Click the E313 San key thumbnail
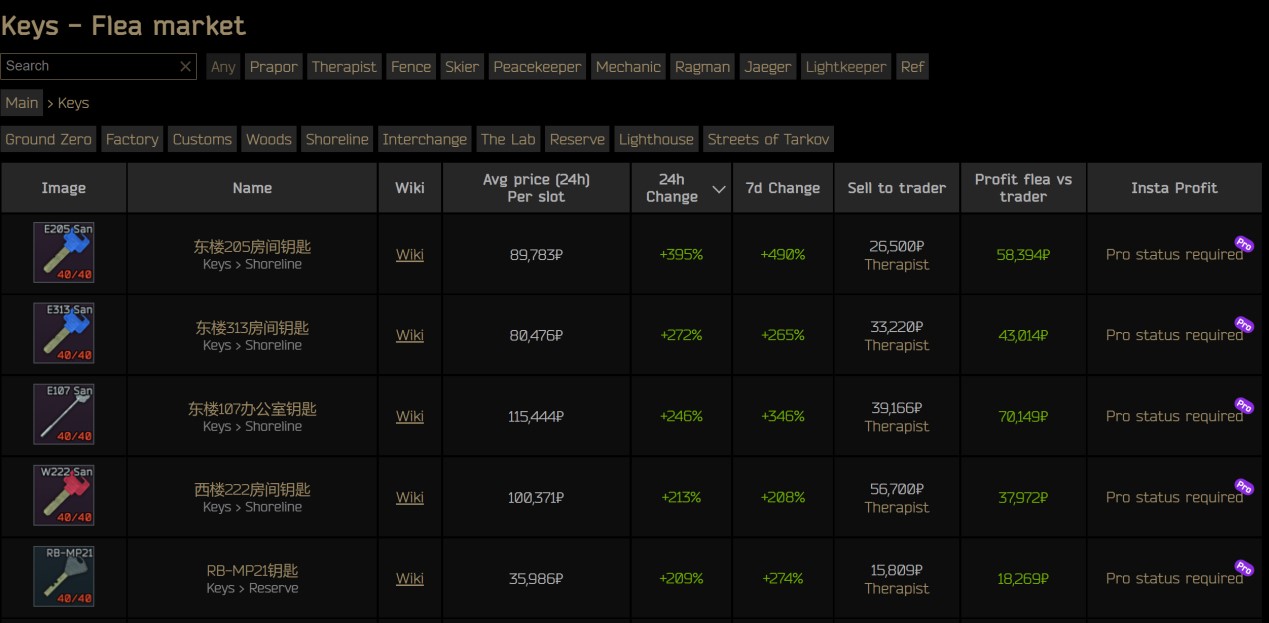This screenshot has width=1269, height=623. coord(64,334)
